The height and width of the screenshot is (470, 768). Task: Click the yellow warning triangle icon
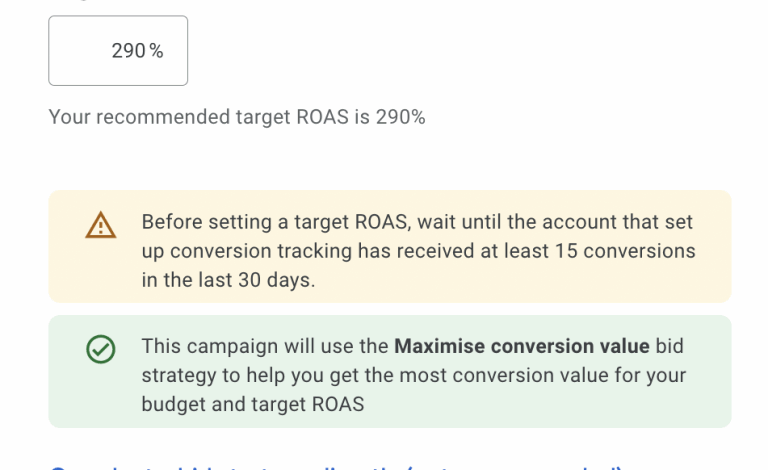point(101,226)
